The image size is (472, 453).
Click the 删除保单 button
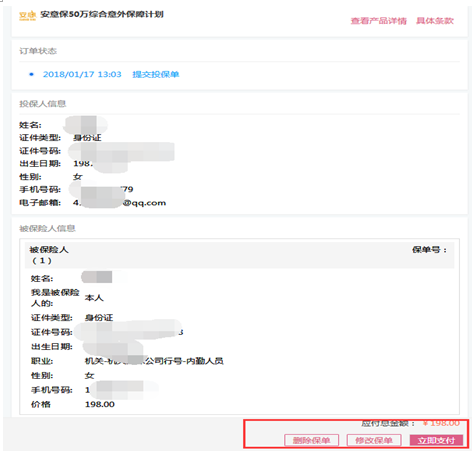(x=311, y=440)
